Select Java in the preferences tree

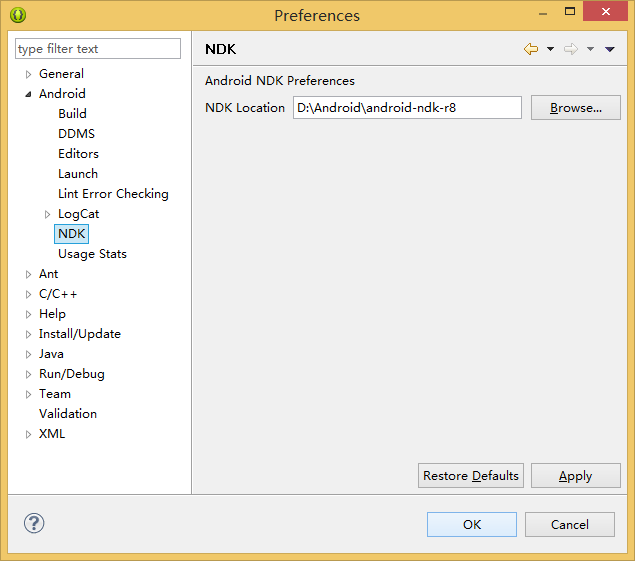click(51, 354)
